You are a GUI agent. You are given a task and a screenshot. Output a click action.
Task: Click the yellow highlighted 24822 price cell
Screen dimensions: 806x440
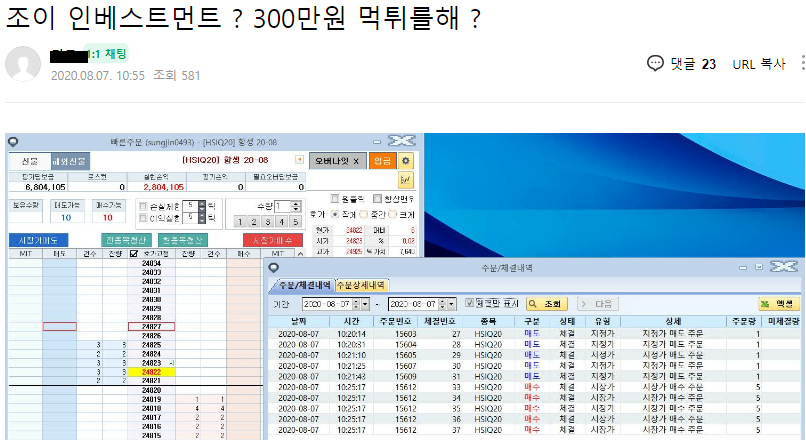pos(151,372)
